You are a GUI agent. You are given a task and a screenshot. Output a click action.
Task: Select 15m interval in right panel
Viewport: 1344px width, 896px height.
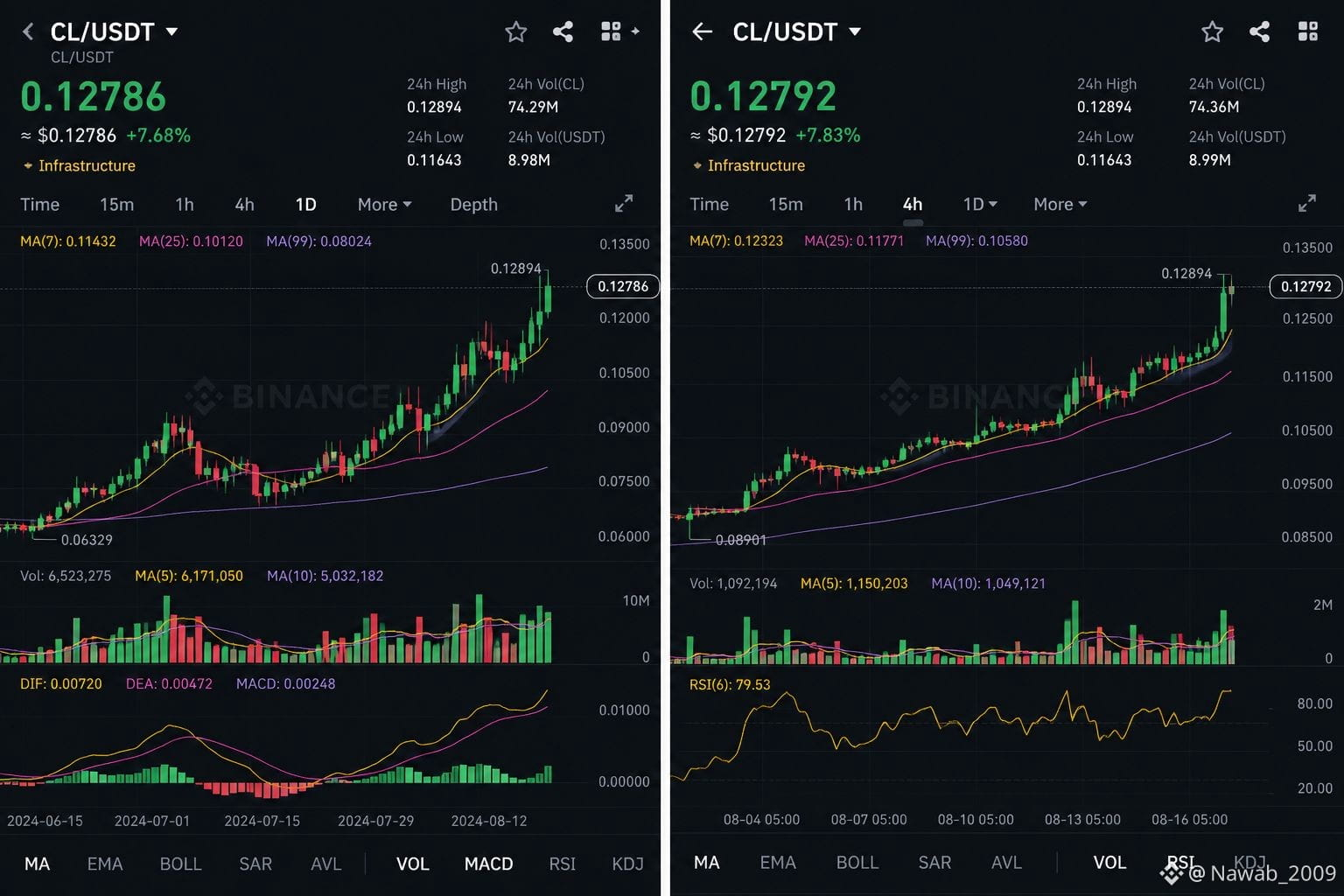tap(786, 204)
